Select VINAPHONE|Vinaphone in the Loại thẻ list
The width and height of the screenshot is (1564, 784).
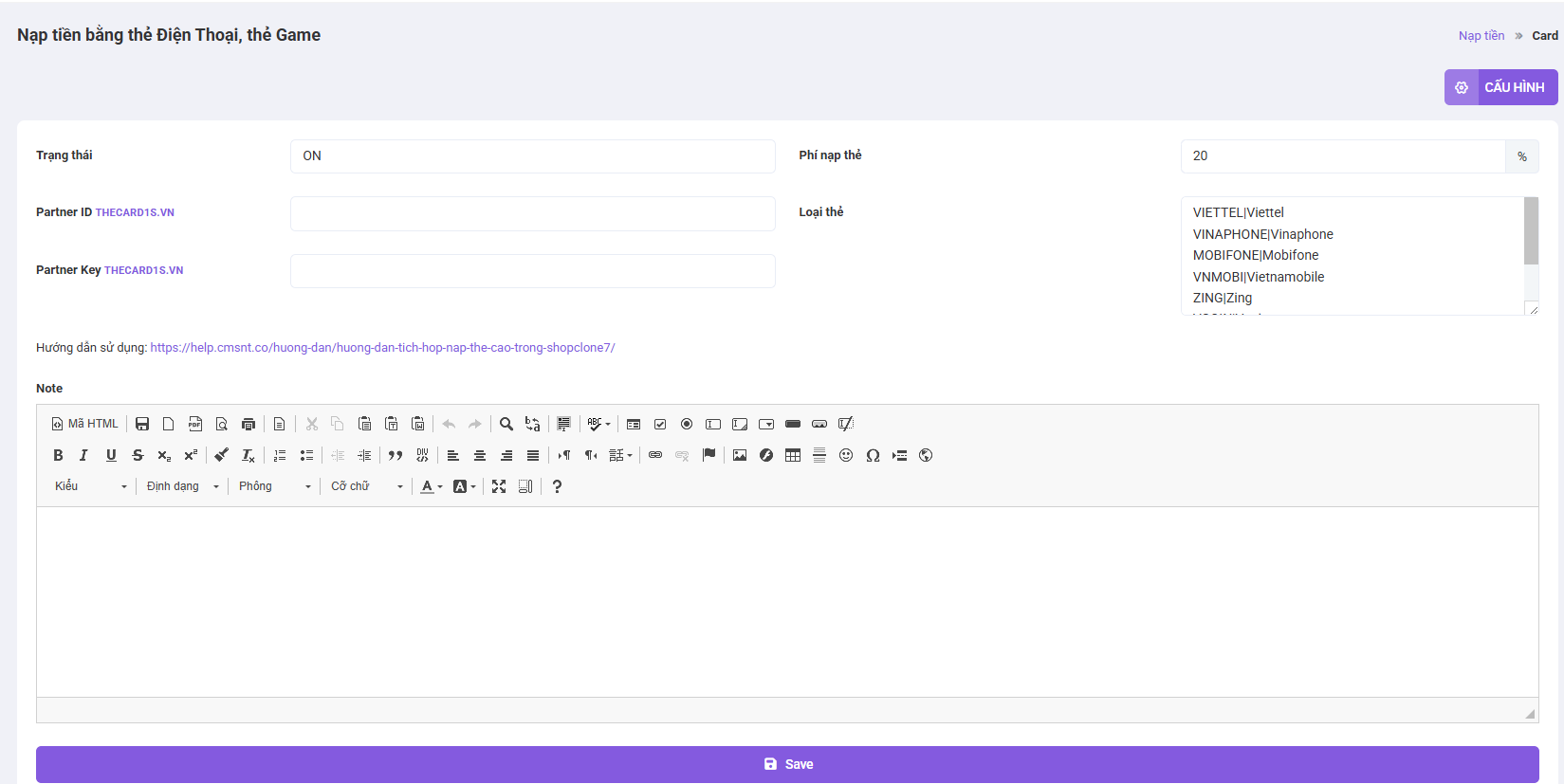[x=1262, y=234]
